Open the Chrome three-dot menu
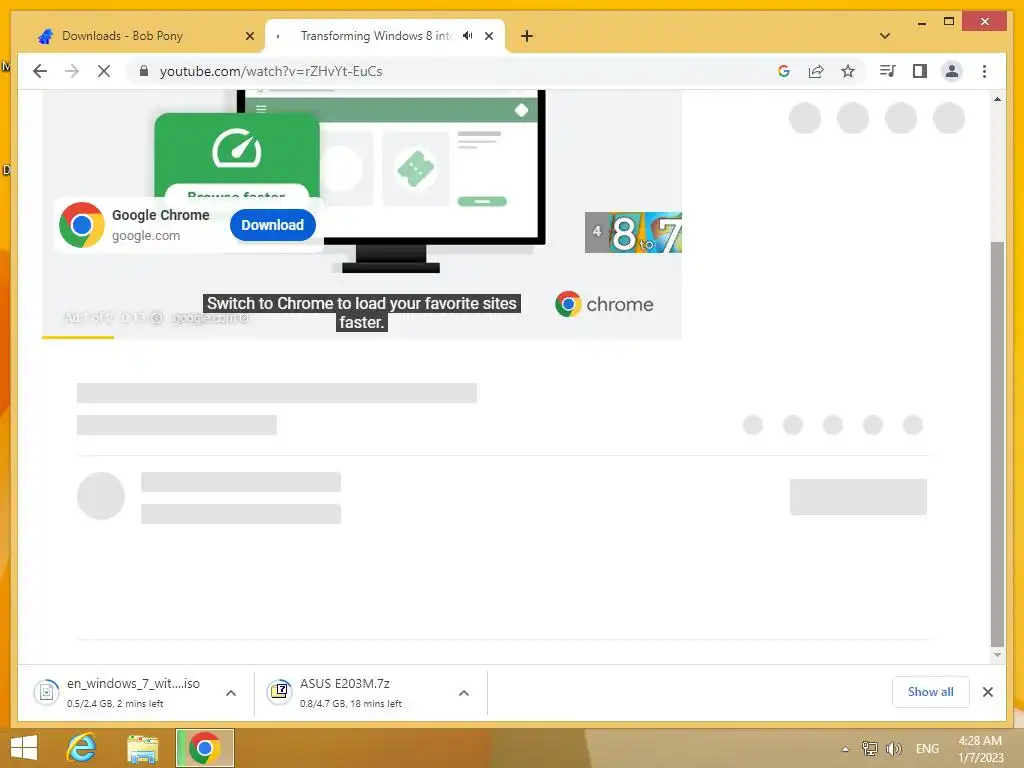This screenshot has height=768, width=1024. pos(984,71)
